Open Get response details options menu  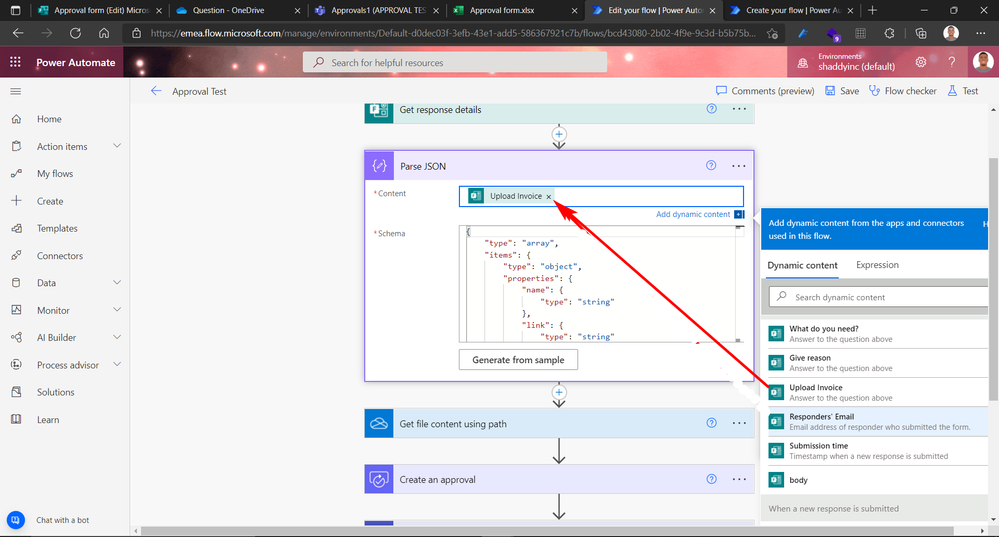coord(739,109)
